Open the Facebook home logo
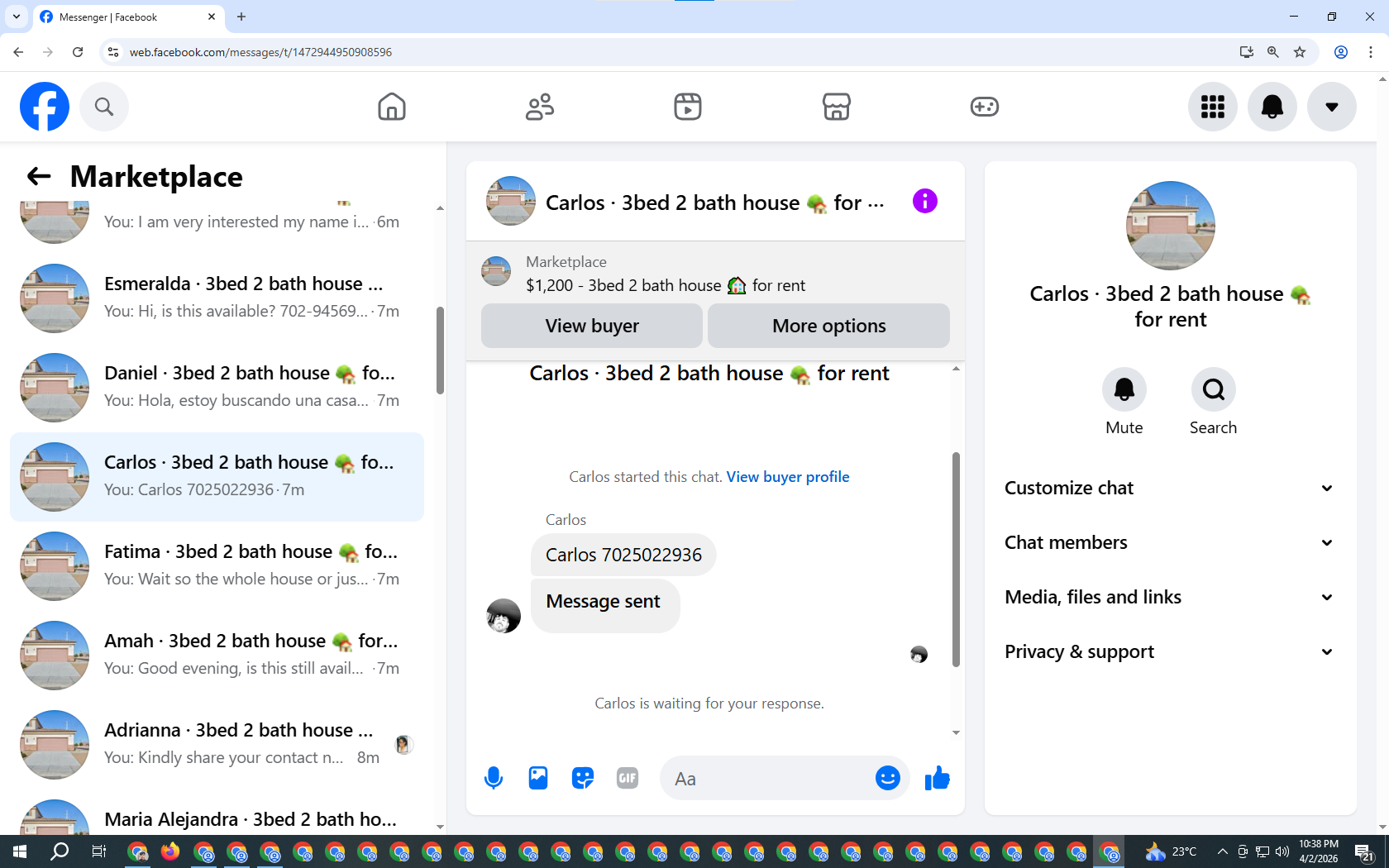This screenshot has width=1389, height=868. pyautogui.click(x=45, y=107)
